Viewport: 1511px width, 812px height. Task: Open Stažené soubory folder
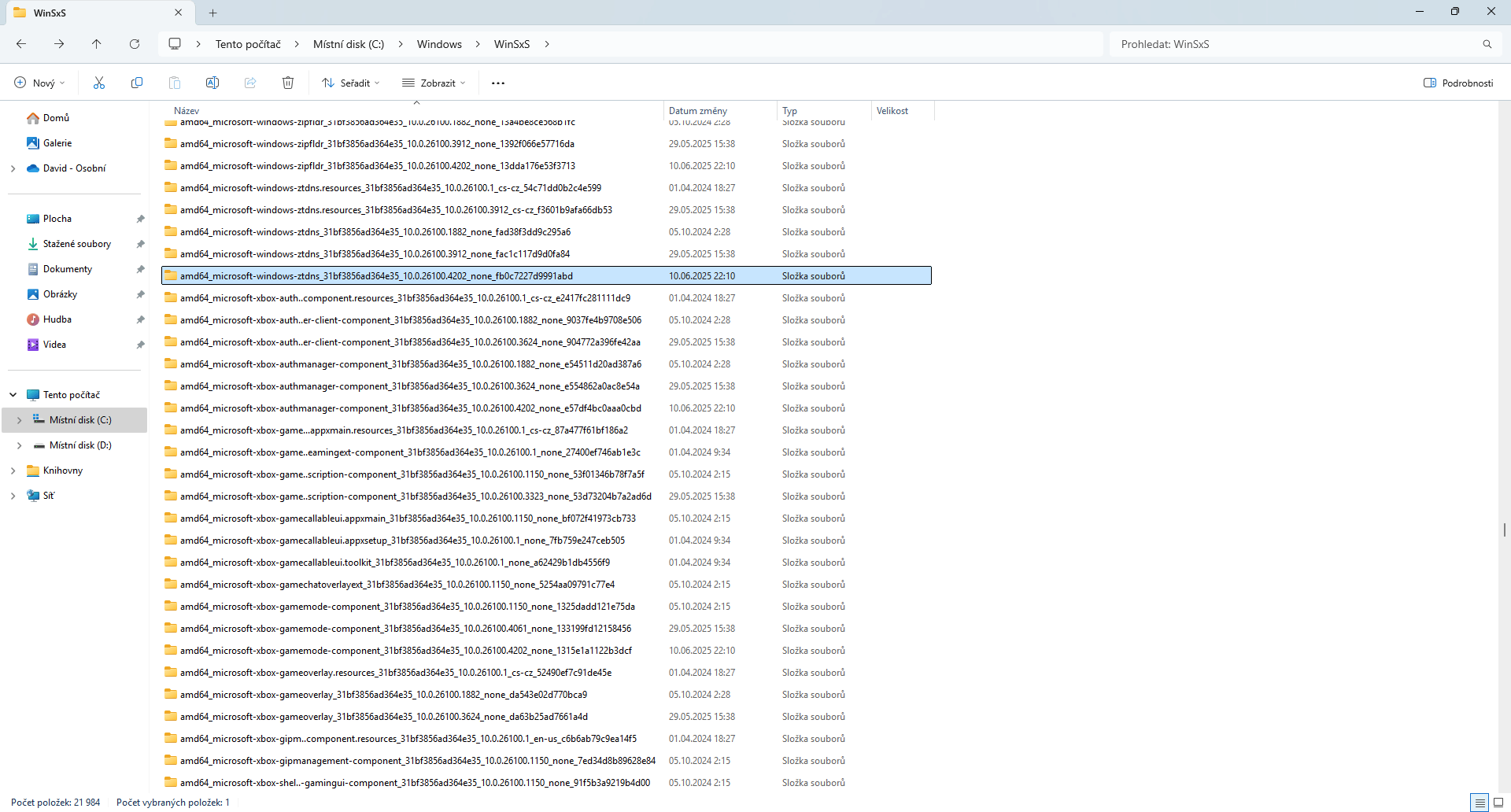pyautogui.click(x=77, y=244)
